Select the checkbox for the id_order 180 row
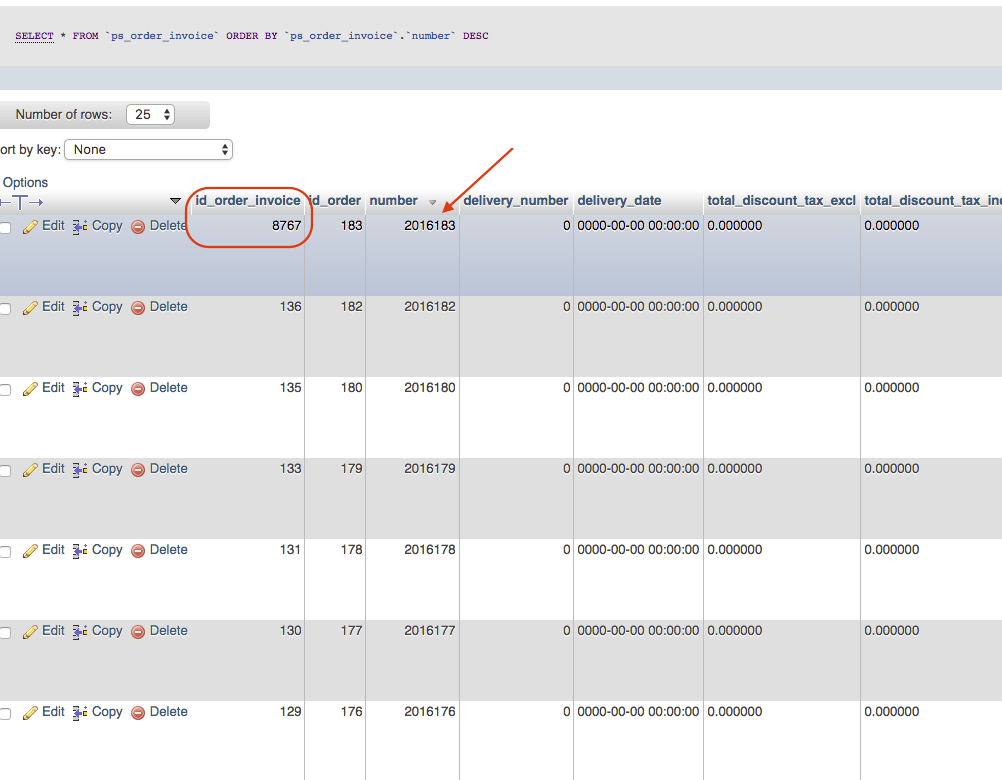1002x780 pixels. [x=5, y=390]
